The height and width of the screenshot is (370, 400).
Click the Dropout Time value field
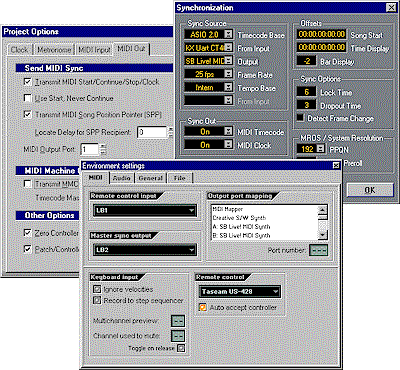pyautogui.click(x=307, y=105)
